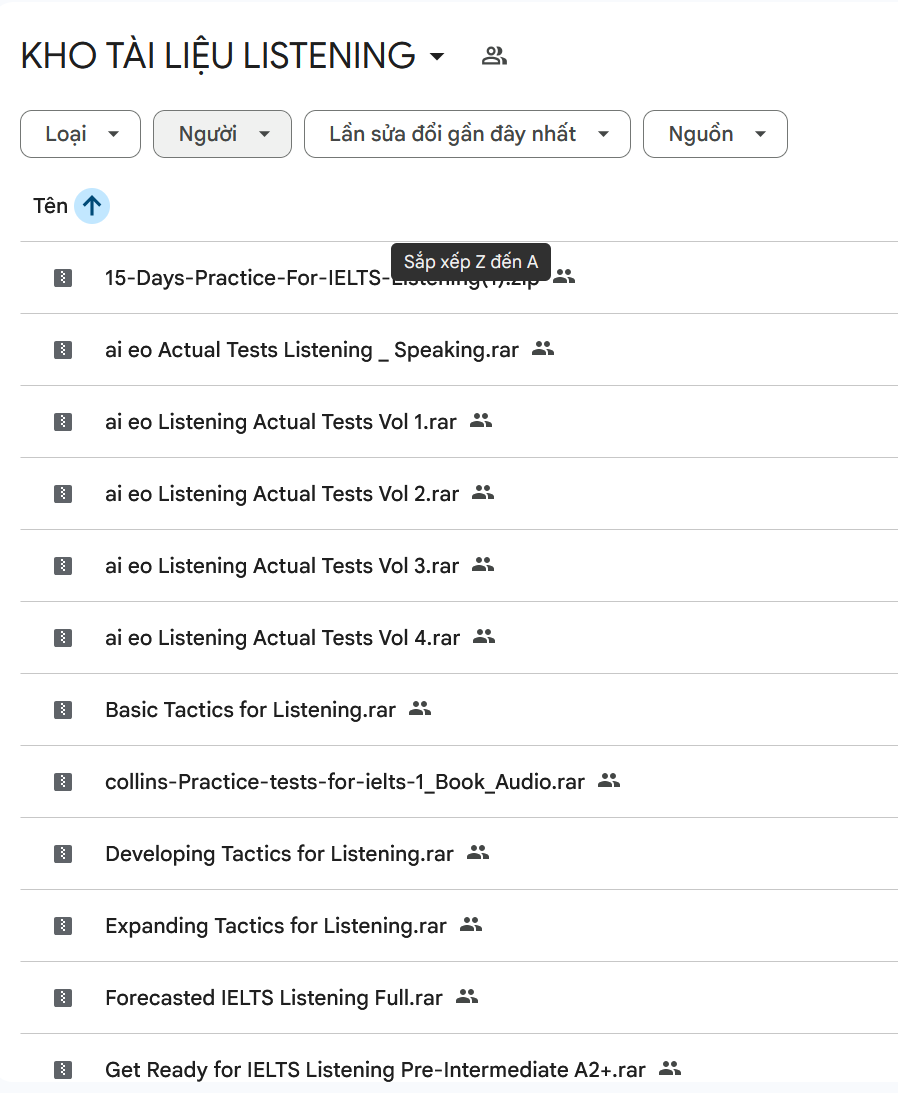Viewport: 898px width, 1093px height.
Task: Open the KHO TÀI LIỆU LISTENING folder dropdown
Action: [436, 56]
